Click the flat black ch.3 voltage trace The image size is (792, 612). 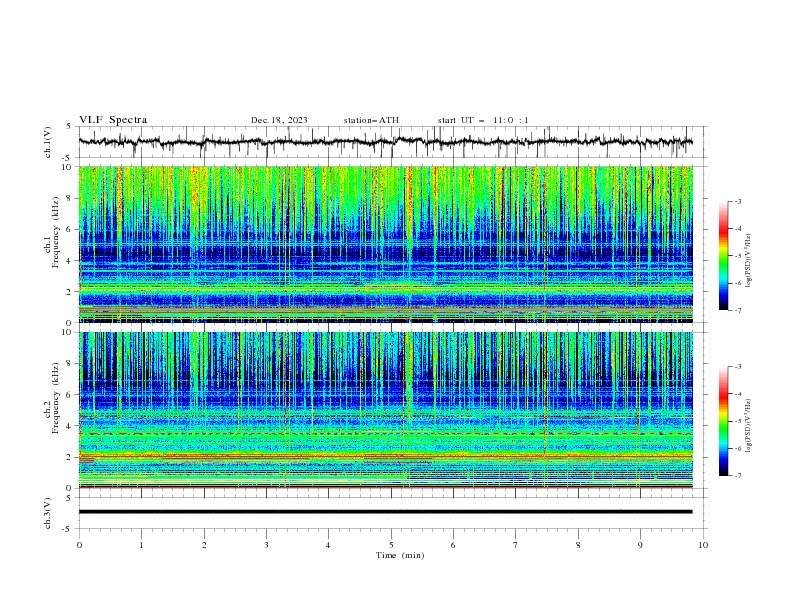(x=385, y=512)
